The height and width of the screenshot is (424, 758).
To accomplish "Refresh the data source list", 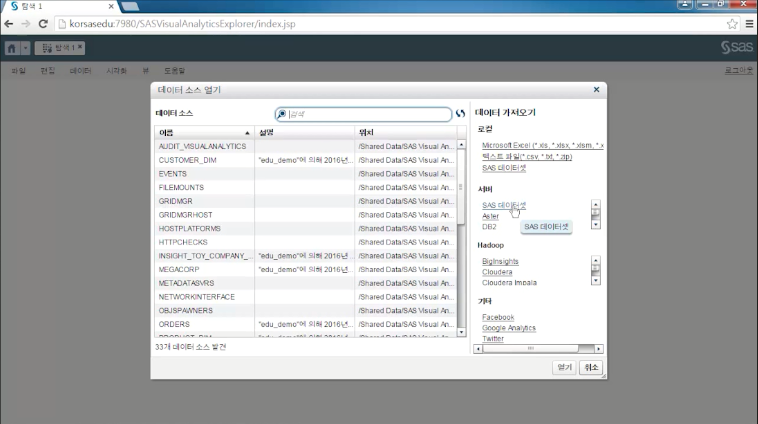I will click(460, 114).
